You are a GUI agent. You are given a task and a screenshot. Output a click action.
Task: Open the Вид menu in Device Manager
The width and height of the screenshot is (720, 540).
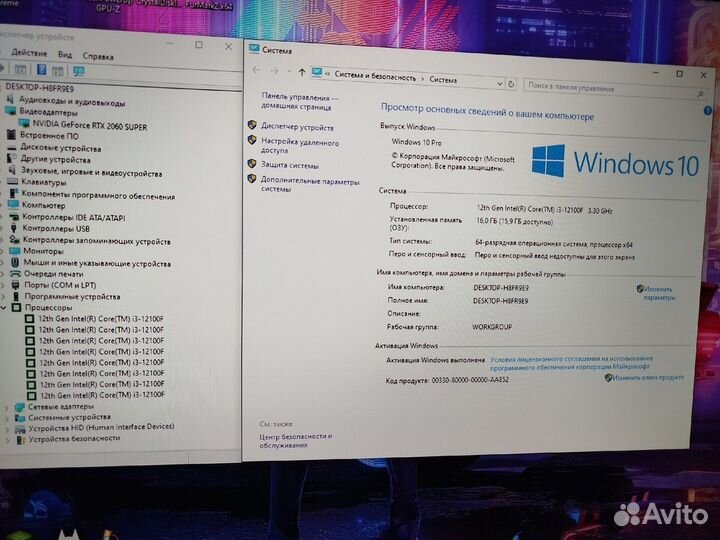pyautogui.click(x=65, y=55)
